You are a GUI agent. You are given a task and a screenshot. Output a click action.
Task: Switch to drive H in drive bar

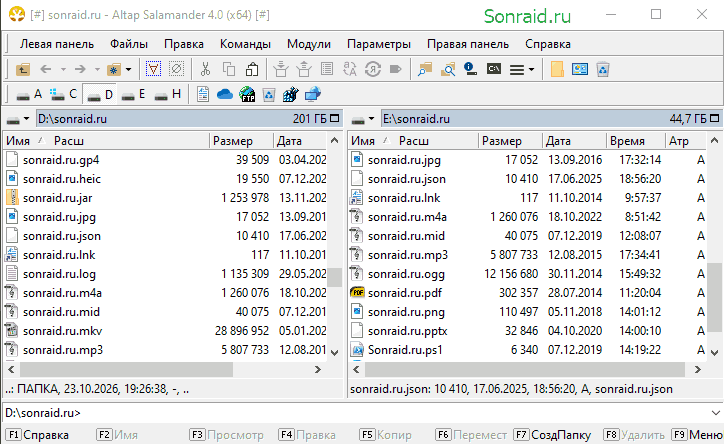tap(168, 95)
